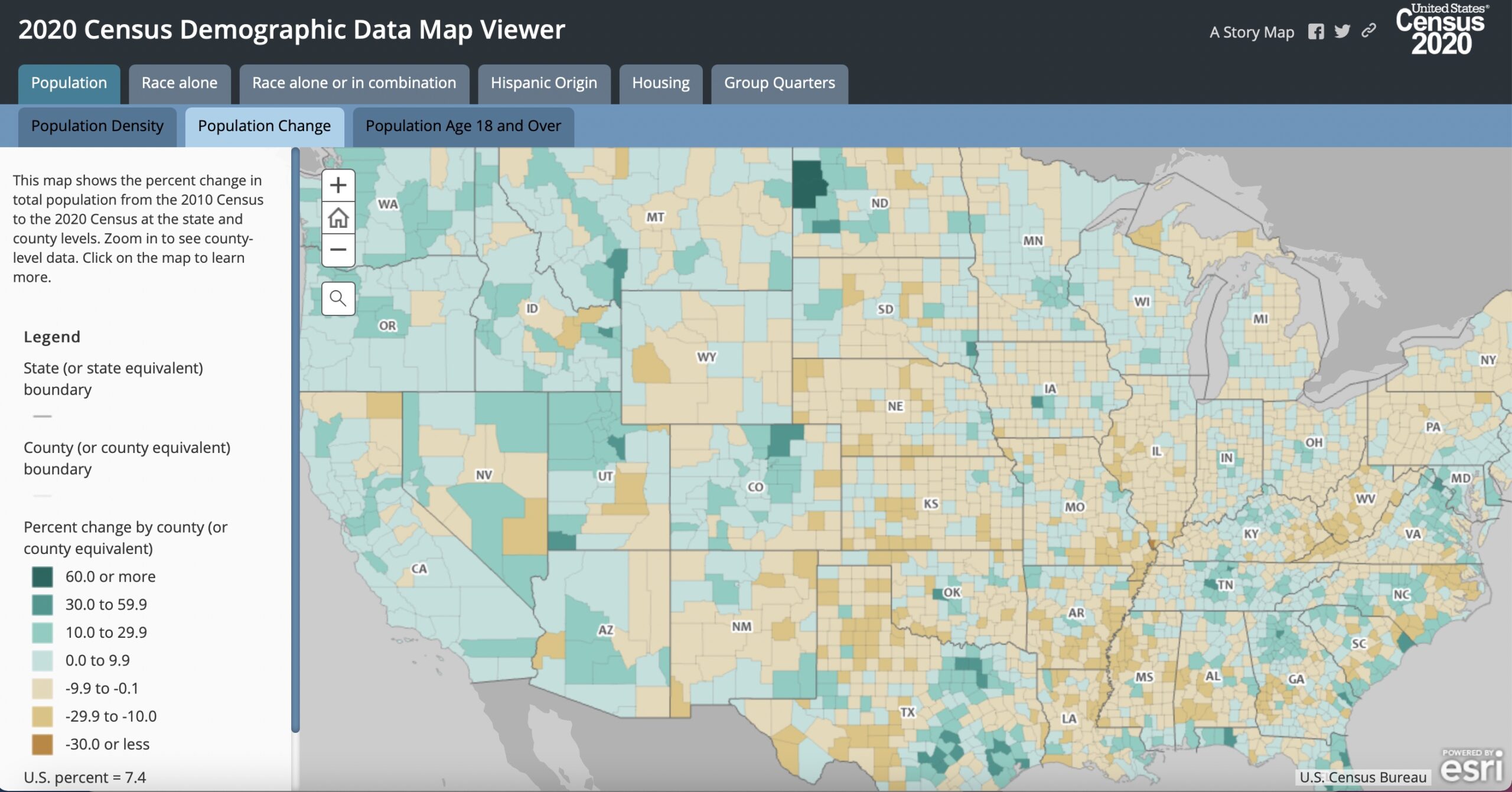Click the copy link chain icon
Viewport: 1512px width, 792px height.
[1368, 31]
